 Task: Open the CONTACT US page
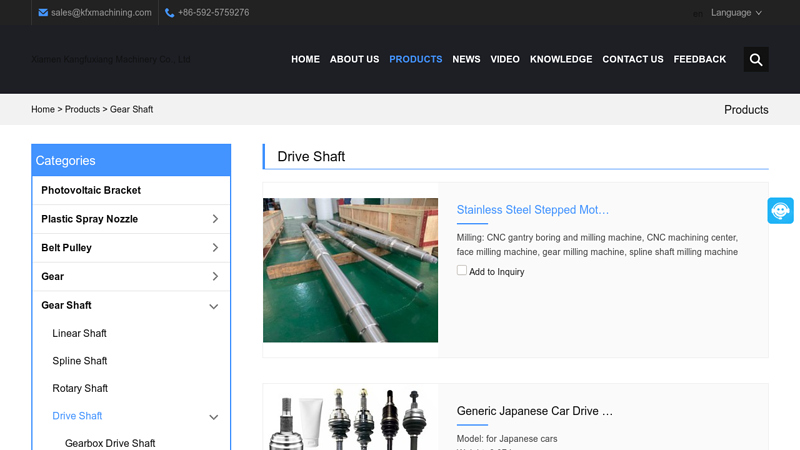pos(633,59)
